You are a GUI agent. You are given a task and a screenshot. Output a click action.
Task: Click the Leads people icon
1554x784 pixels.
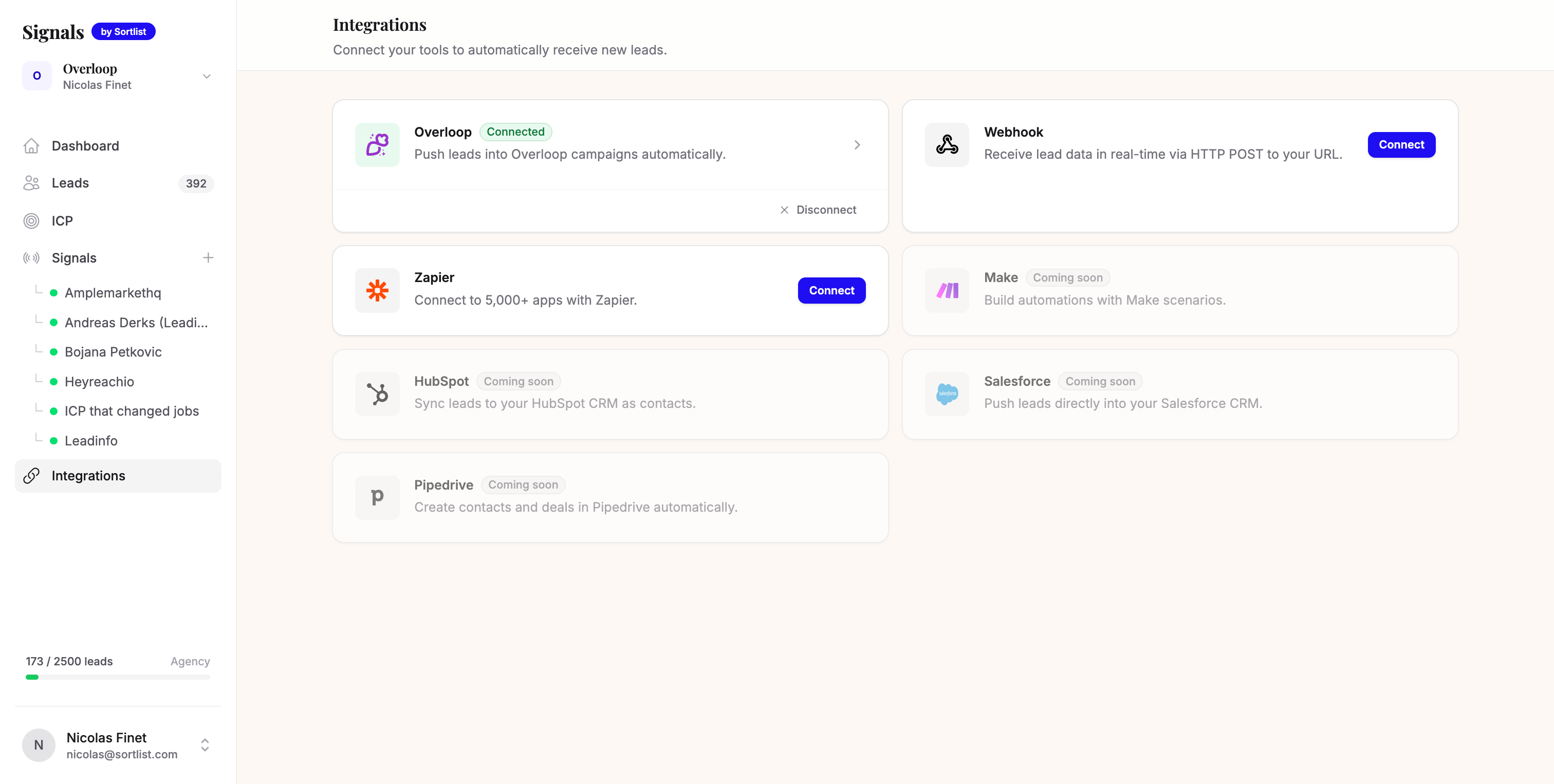pos(31,183)
